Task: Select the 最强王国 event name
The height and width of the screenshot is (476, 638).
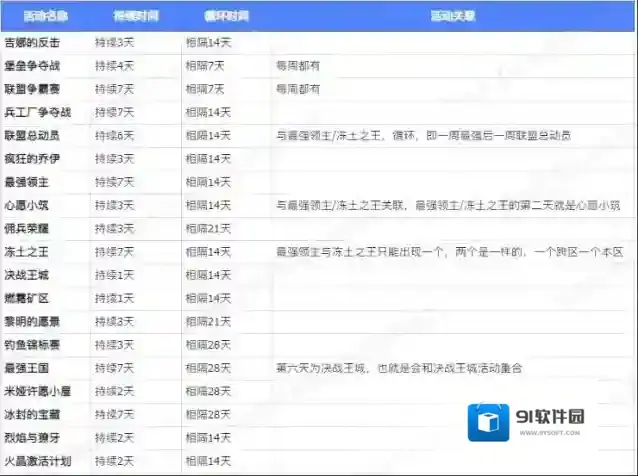Action: pos(26,368)
